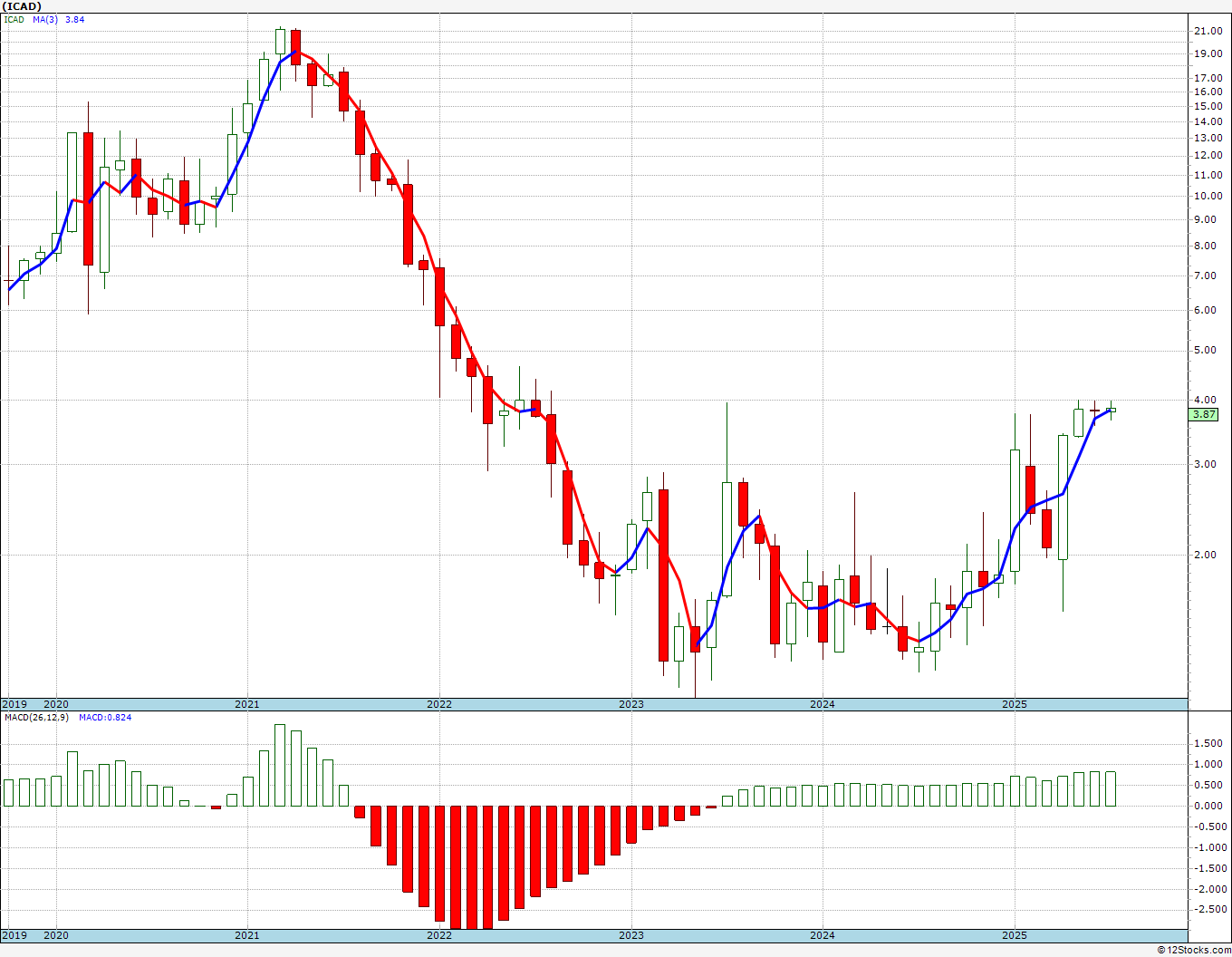Select the 1.000 MACD axis label
Image resolution: width=1232 pixels, height=957 pixels.
(1208, 765)
